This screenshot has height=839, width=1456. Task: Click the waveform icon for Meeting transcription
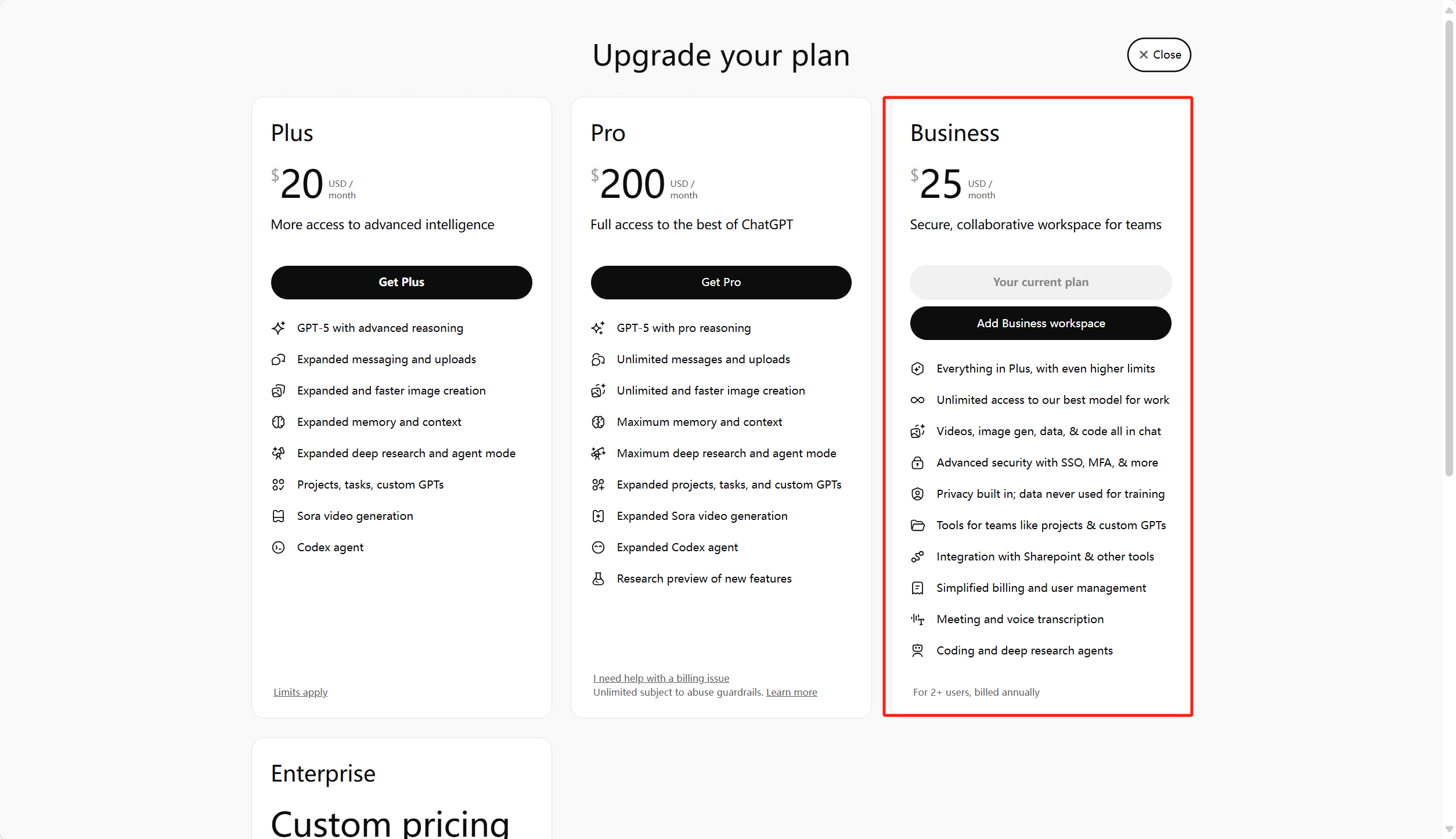click(x=917, y=619)
